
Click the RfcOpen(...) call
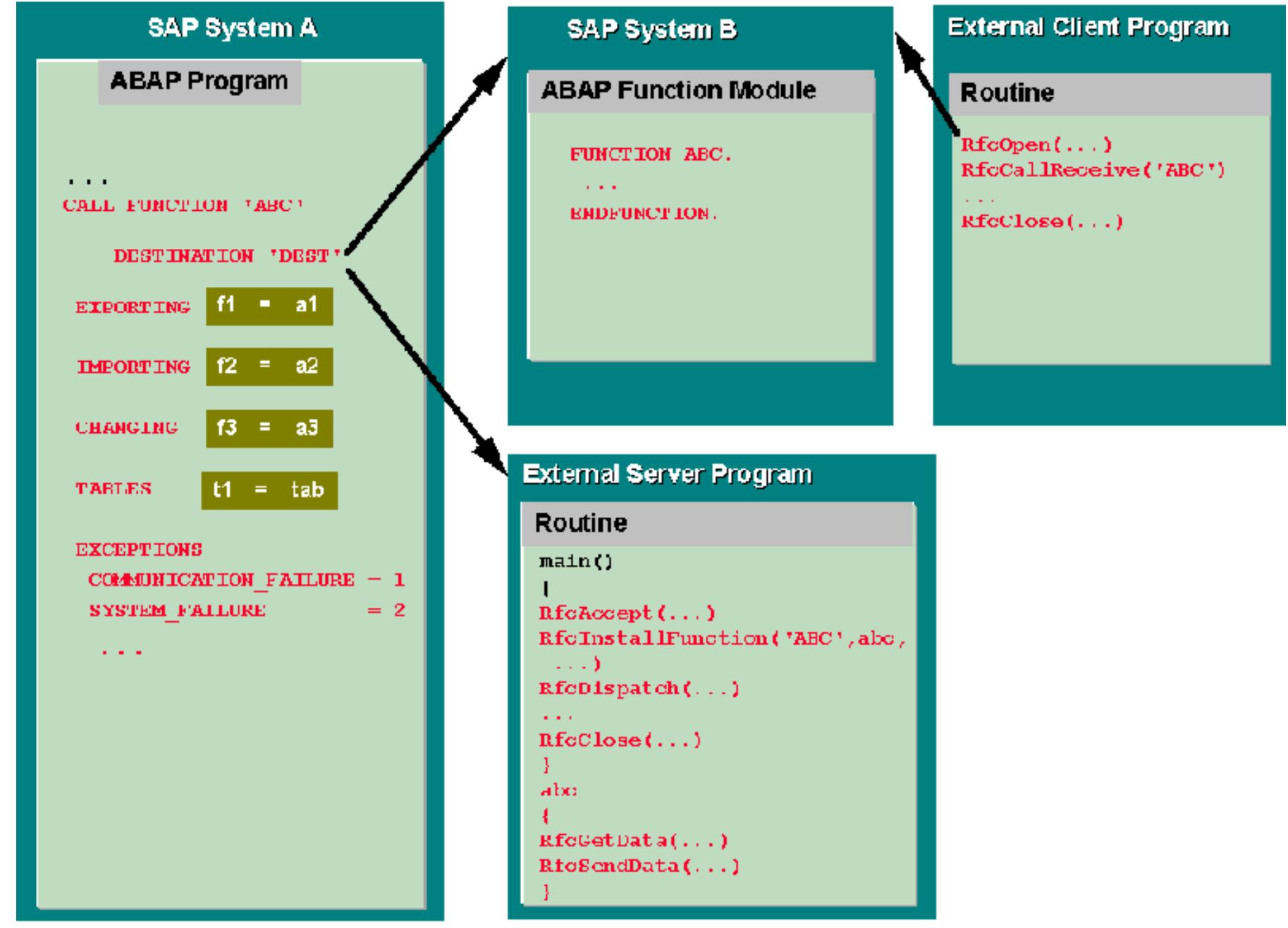tap(1037, 145)
